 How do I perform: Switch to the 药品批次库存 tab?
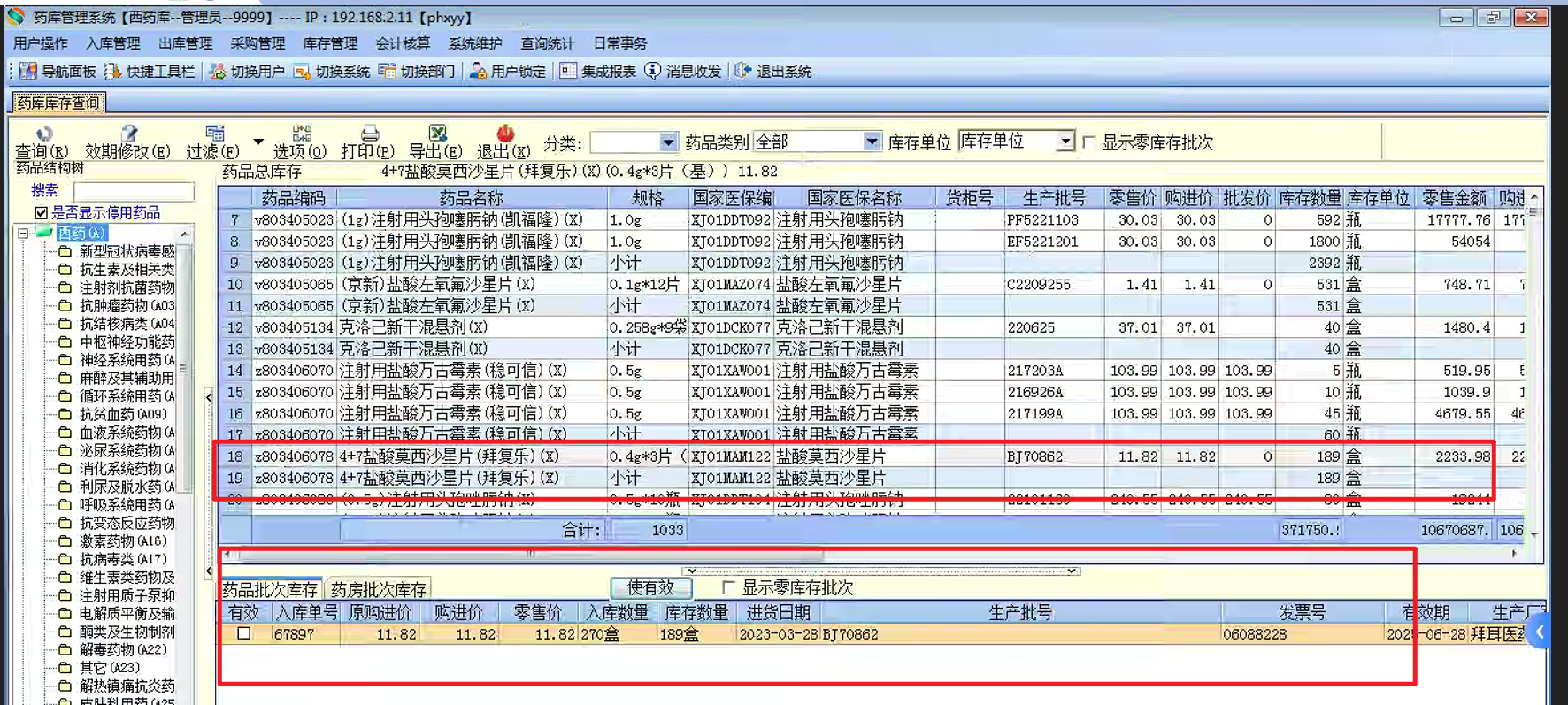coord(270,589)
